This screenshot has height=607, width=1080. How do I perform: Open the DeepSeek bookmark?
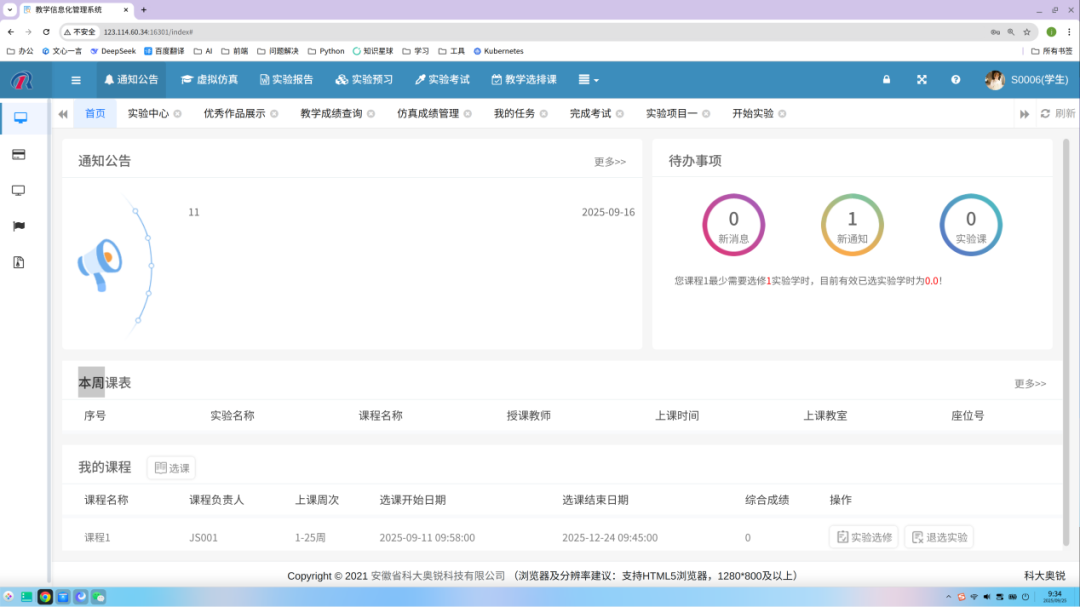click(113, 51)
